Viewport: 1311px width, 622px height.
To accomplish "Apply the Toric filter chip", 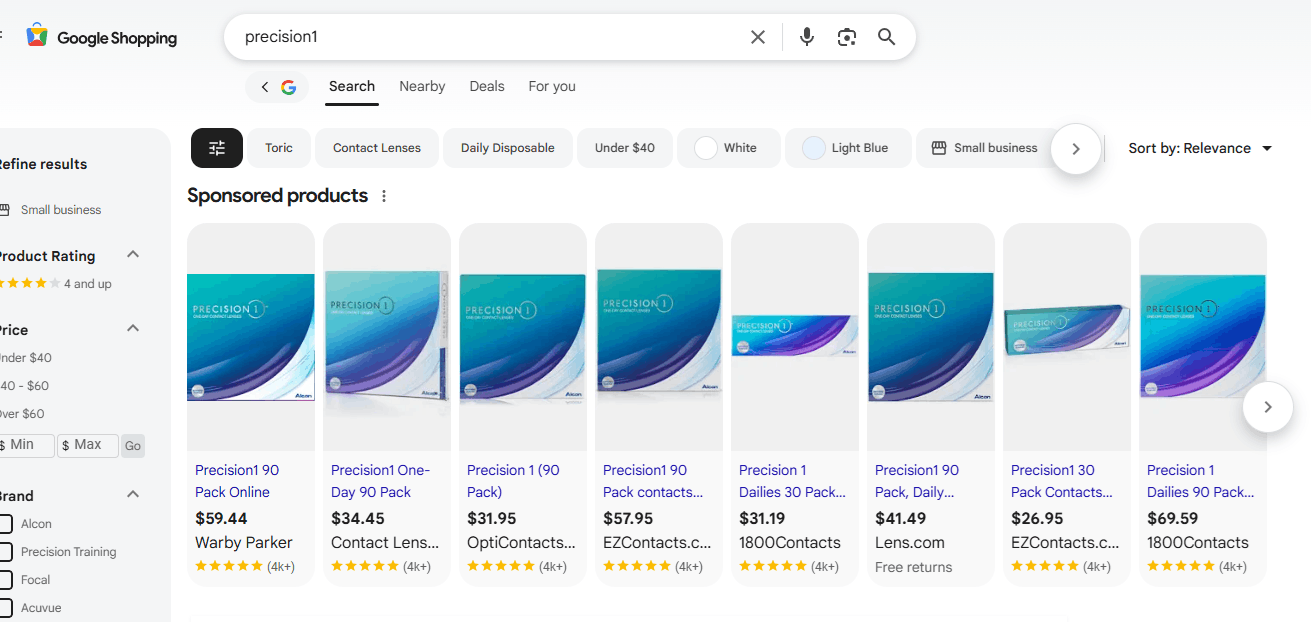I will pyautogui.click(x=279, y=148).
